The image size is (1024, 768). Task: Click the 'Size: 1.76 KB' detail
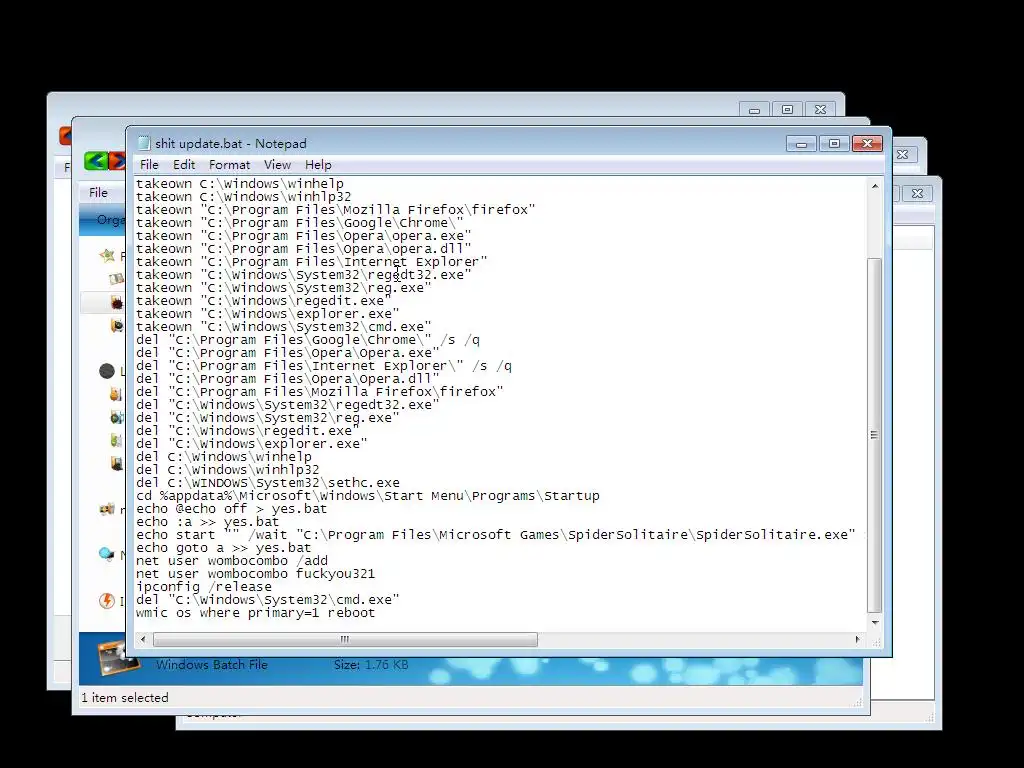371,665
